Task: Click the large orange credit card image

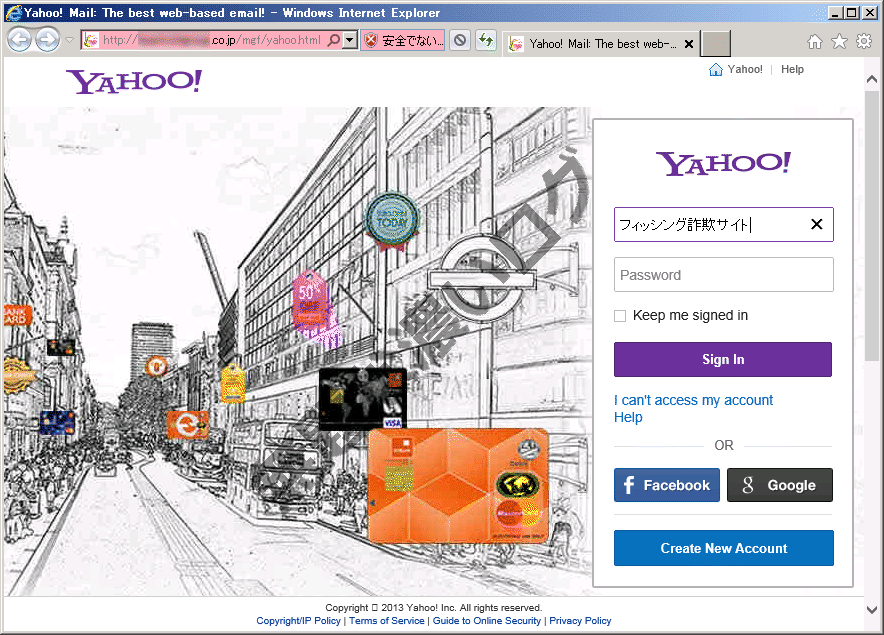Action: tap(458, 486)
